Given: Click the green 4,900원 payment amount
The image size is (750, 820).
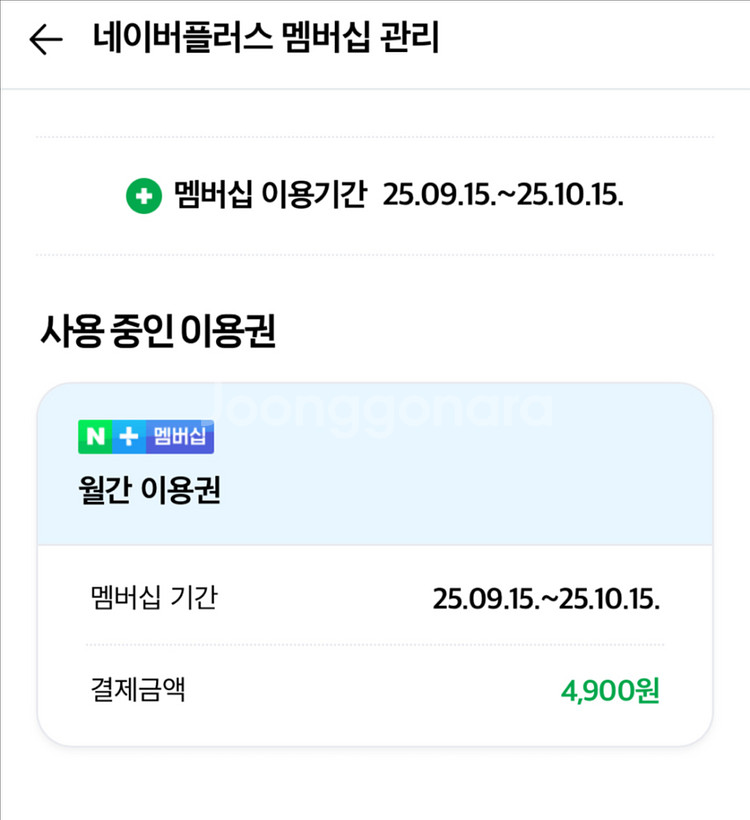Looking at the screenshot, I should 610,690.
